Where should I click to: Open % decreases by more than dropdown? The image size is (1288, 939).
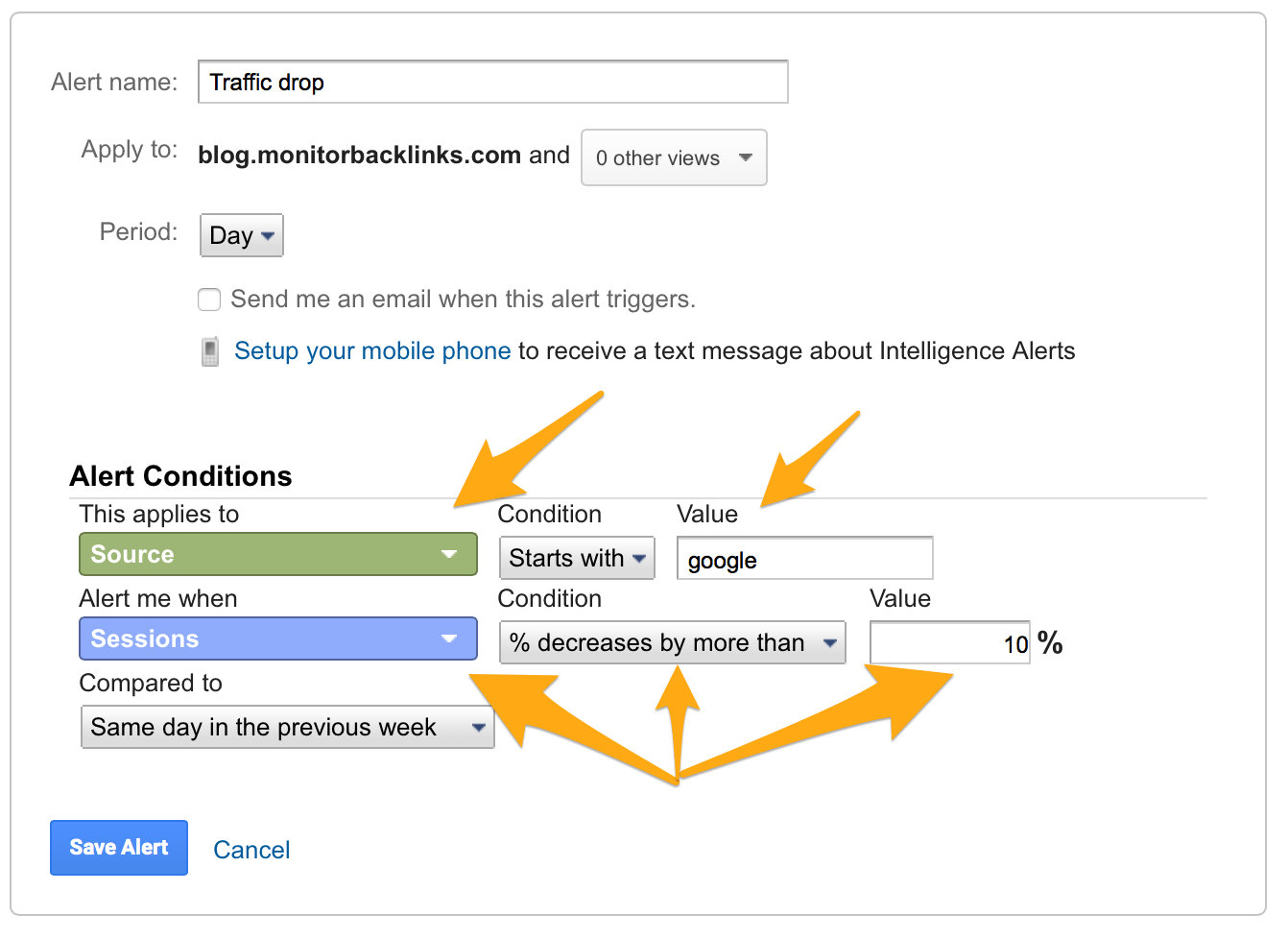point(673,642)
